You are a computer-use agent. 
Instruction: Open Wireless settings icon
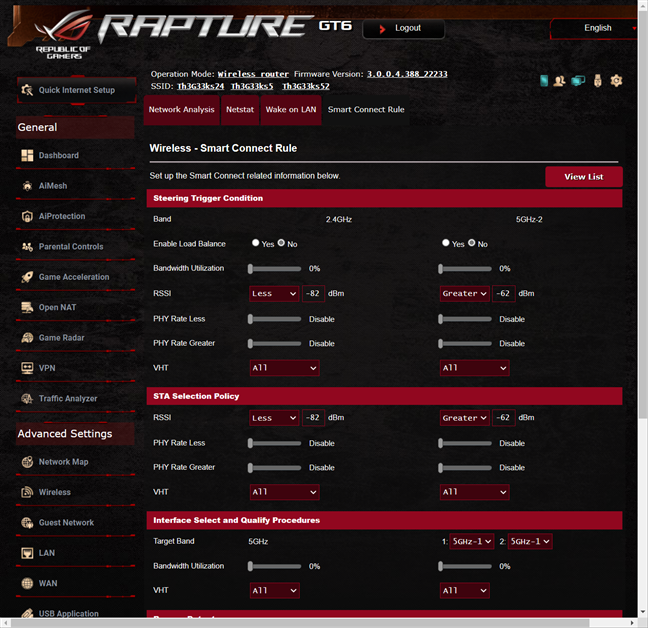[27, 492]
